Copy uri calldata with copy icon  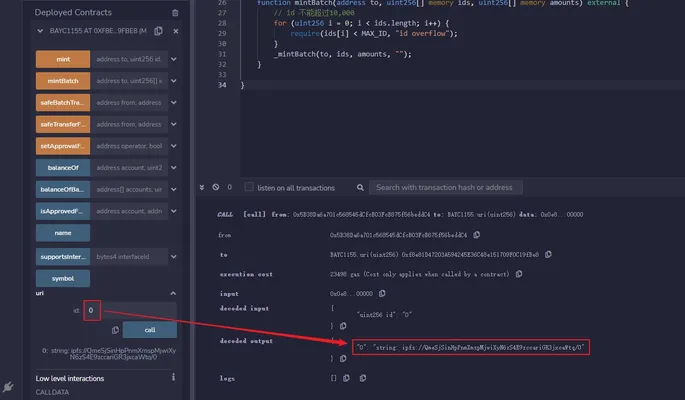point(115,330)
